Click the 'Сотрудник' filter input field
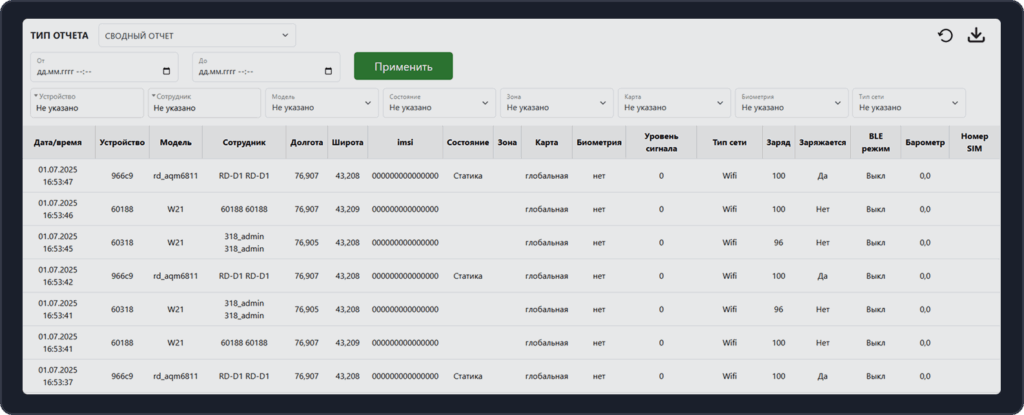 [x=204, y=102]
